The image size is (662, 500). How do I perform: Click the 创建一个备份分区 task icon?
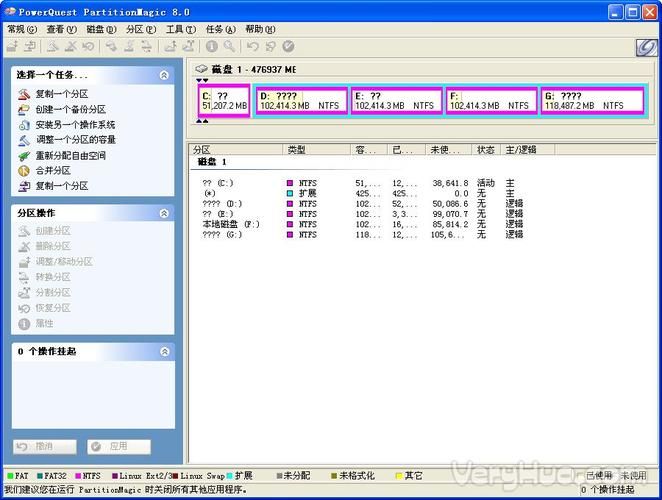[x=24, y=109]
